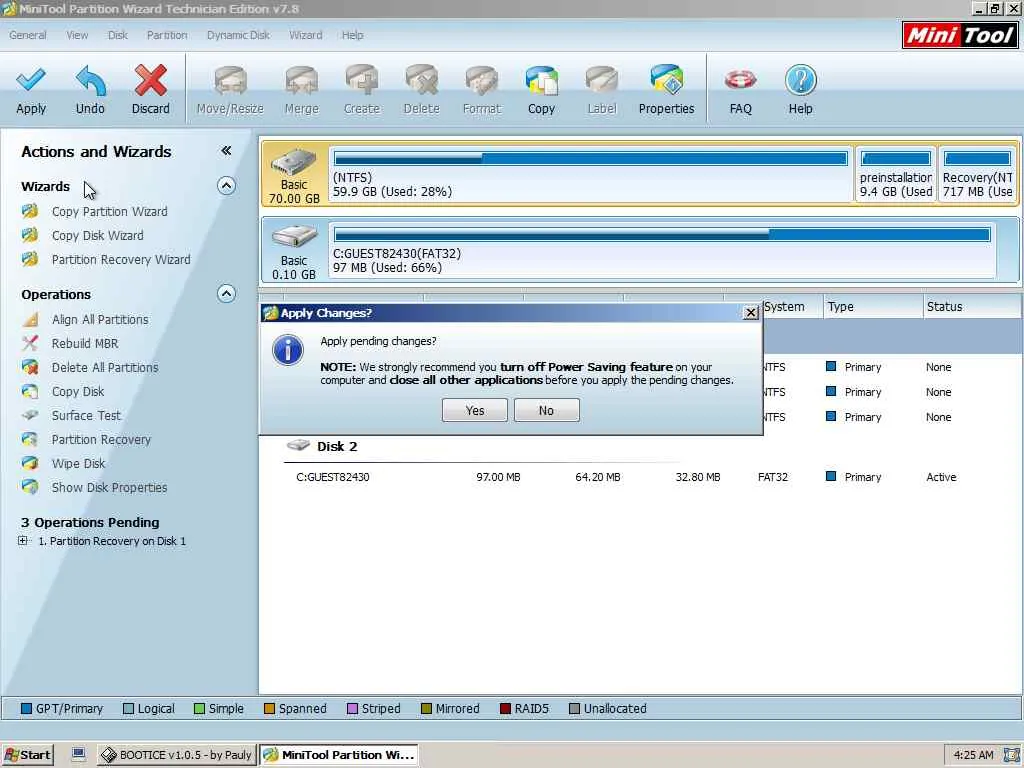Click the Undo arrow icon

click(90, 80)
